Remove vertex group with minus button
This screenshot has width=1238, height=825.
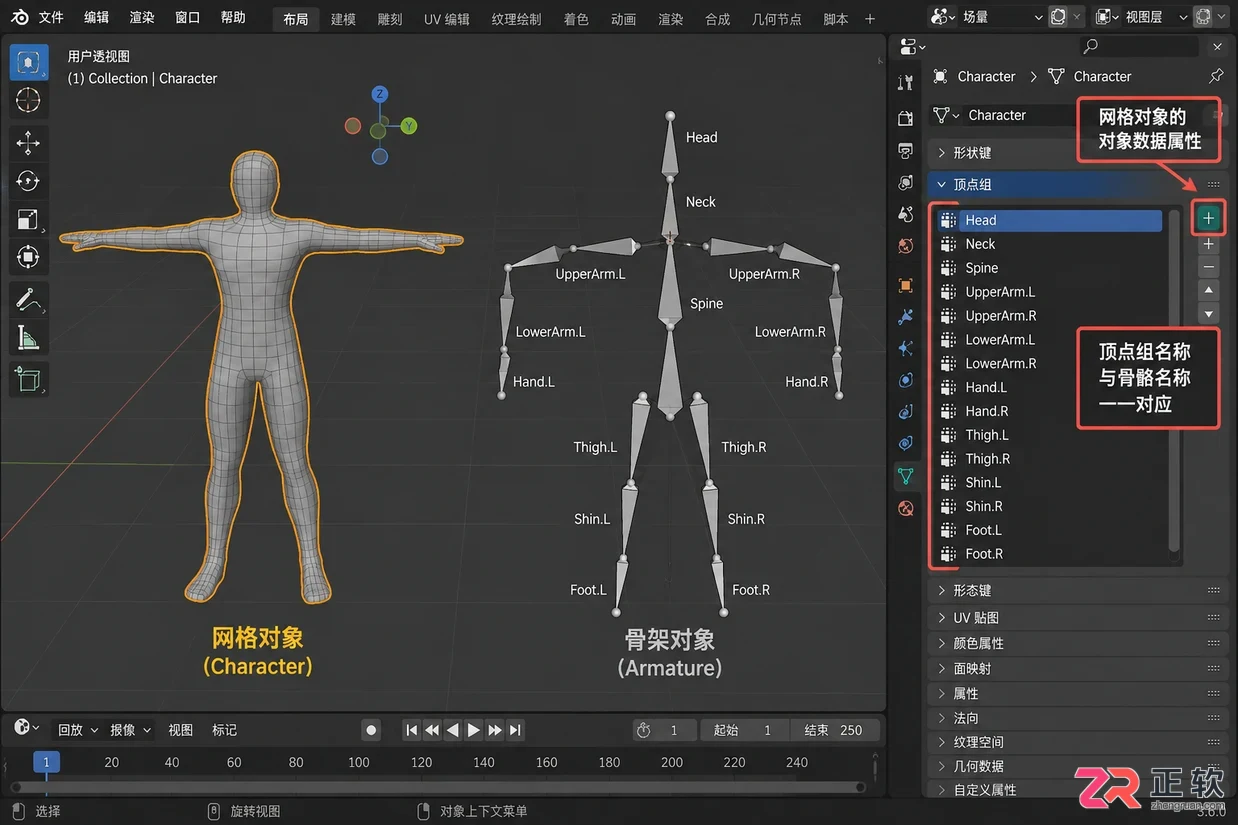coord(1209,267)
